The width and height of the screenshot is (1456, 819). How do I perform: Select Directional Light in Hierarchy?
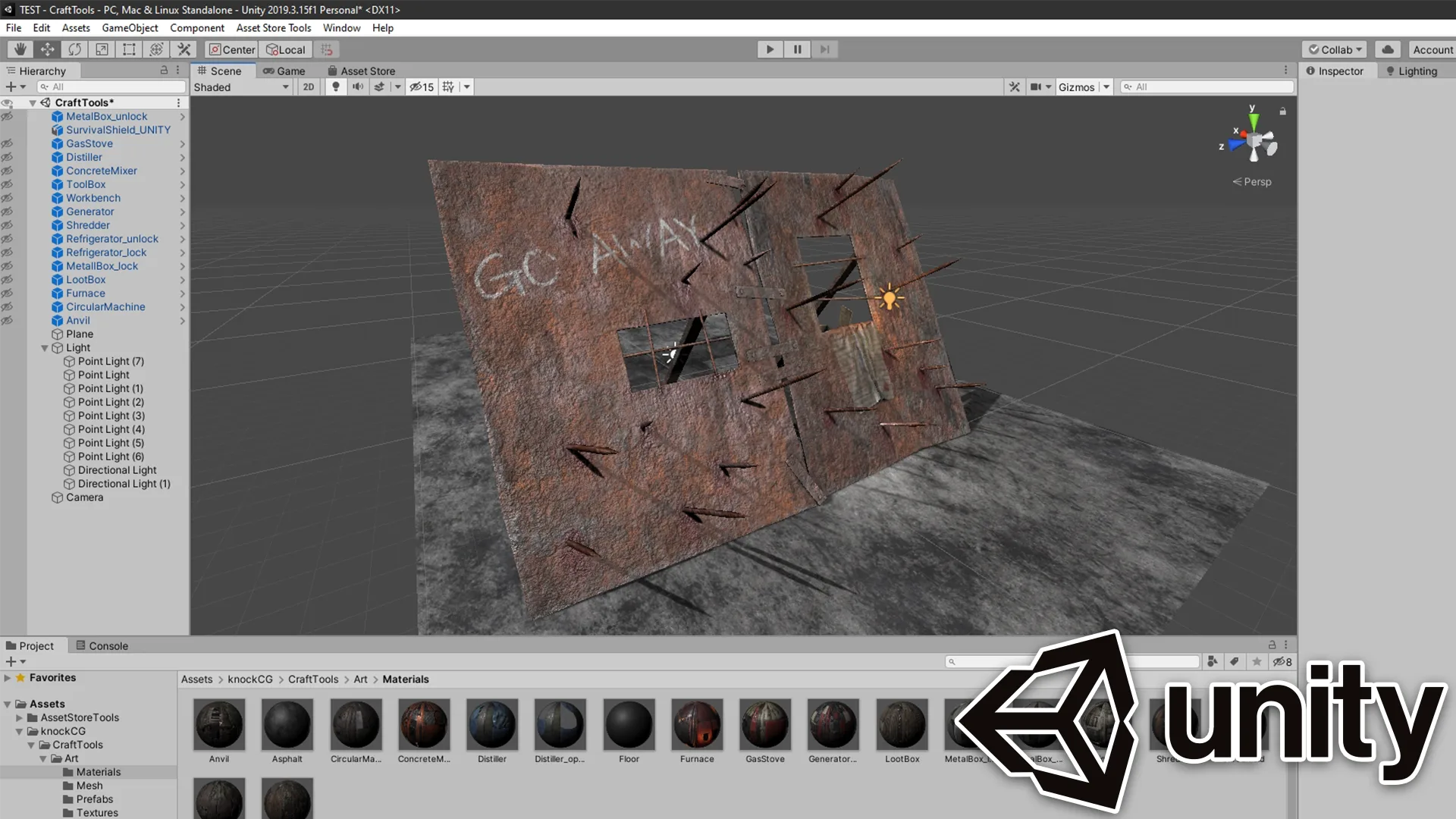click(x=118, y=470)
